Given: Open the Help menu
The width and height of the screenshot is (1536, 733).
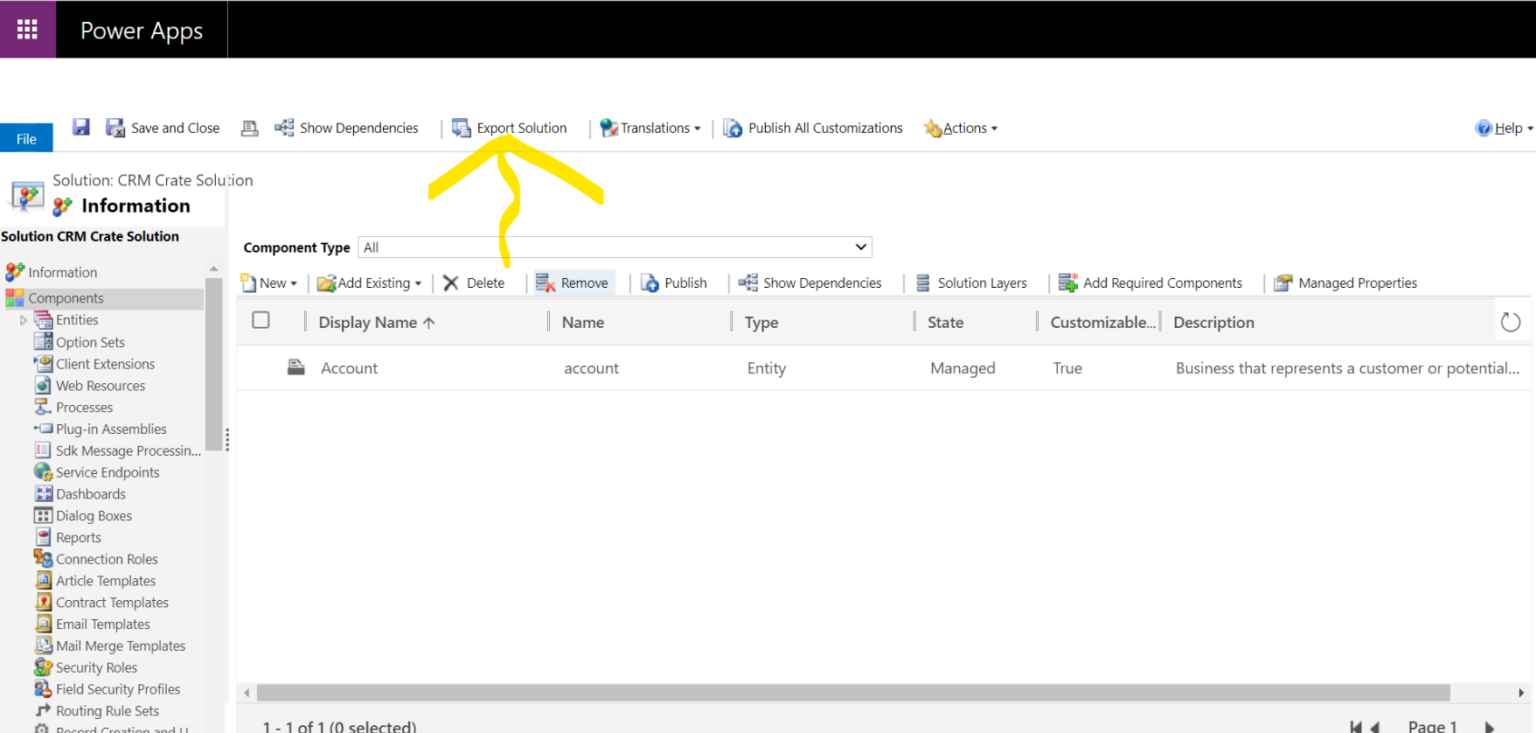Looking at the screenshot, I should click(1504, 128).
